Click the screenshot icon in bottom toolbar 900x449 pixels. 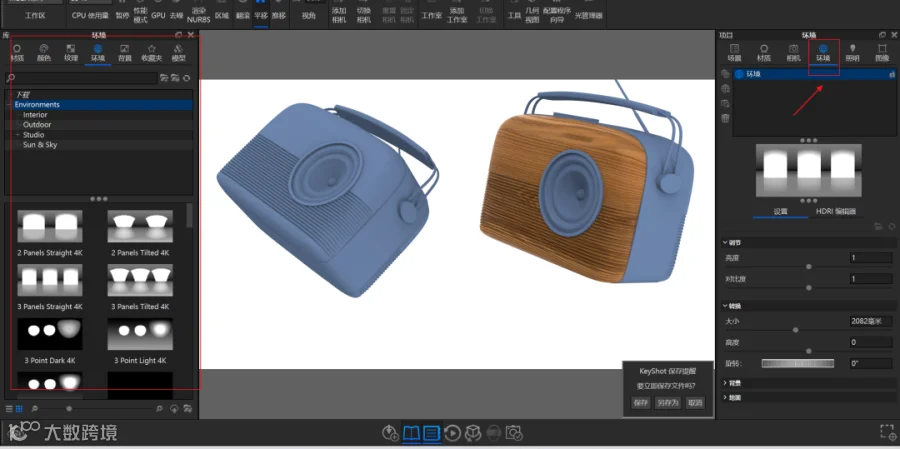coord(514,433)
